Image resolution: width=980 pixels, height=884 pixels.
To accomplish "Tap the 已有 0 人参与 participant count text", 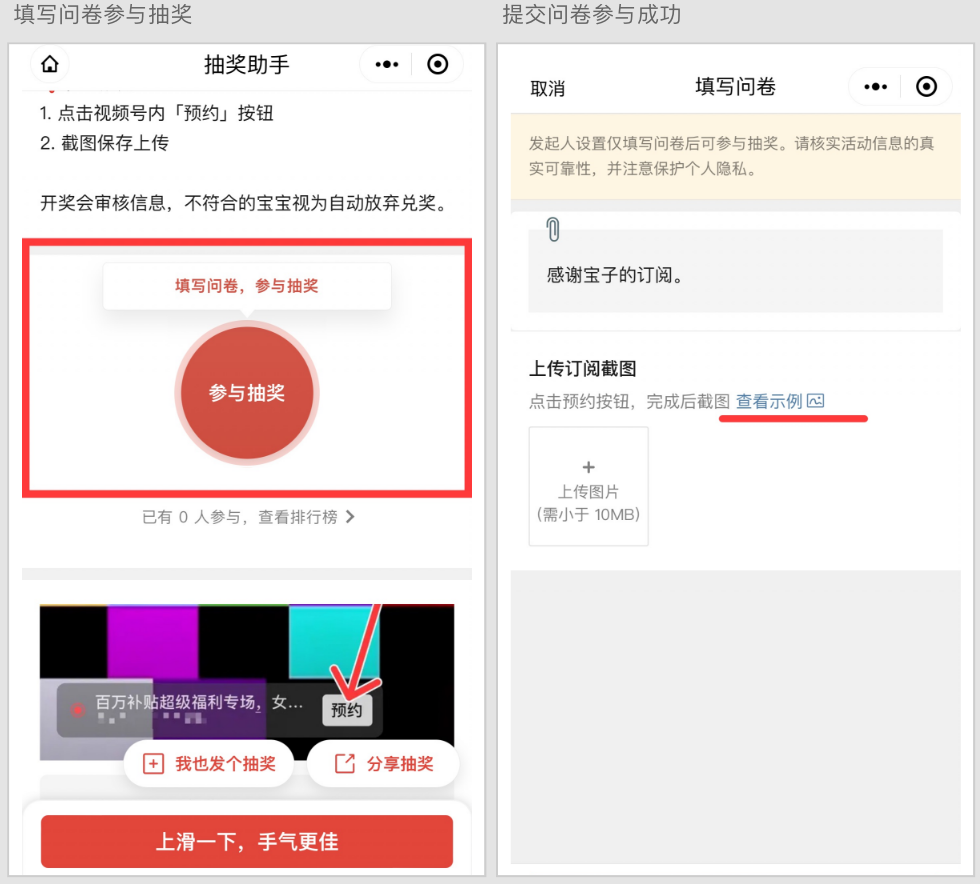I will point(197,517).
